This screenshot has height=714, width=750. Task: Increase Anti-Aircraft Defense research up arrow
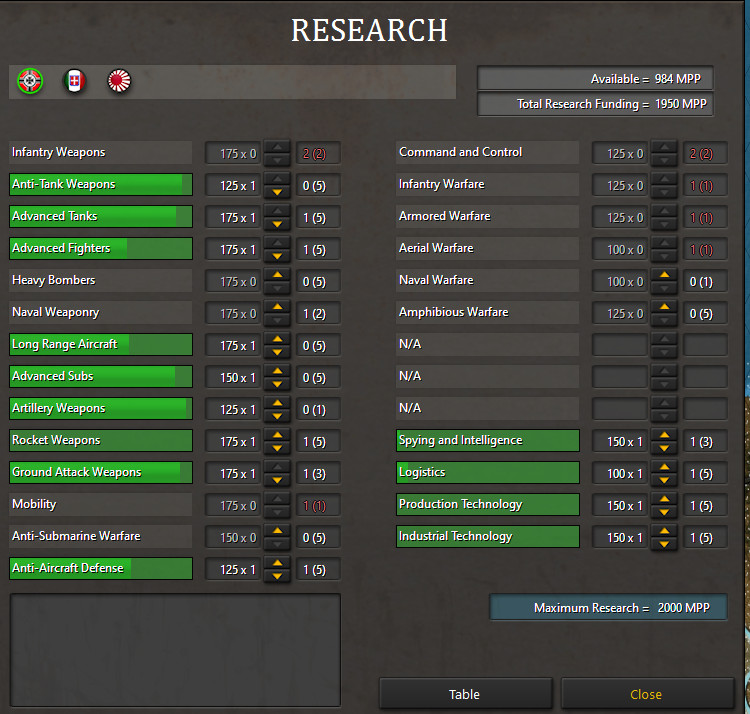pos(277,563)
